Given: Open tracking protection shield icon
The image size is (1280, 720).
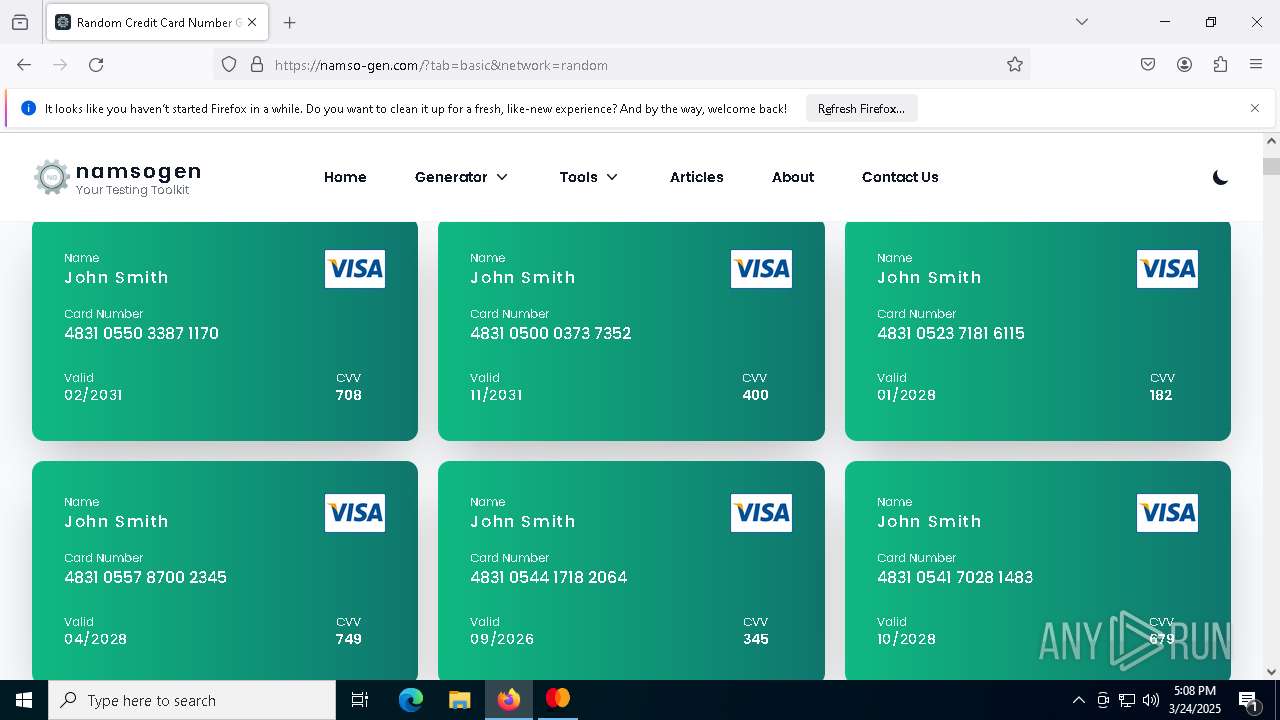Looking at the screenshot, I should pyautogui.click(x=229, y=65).
